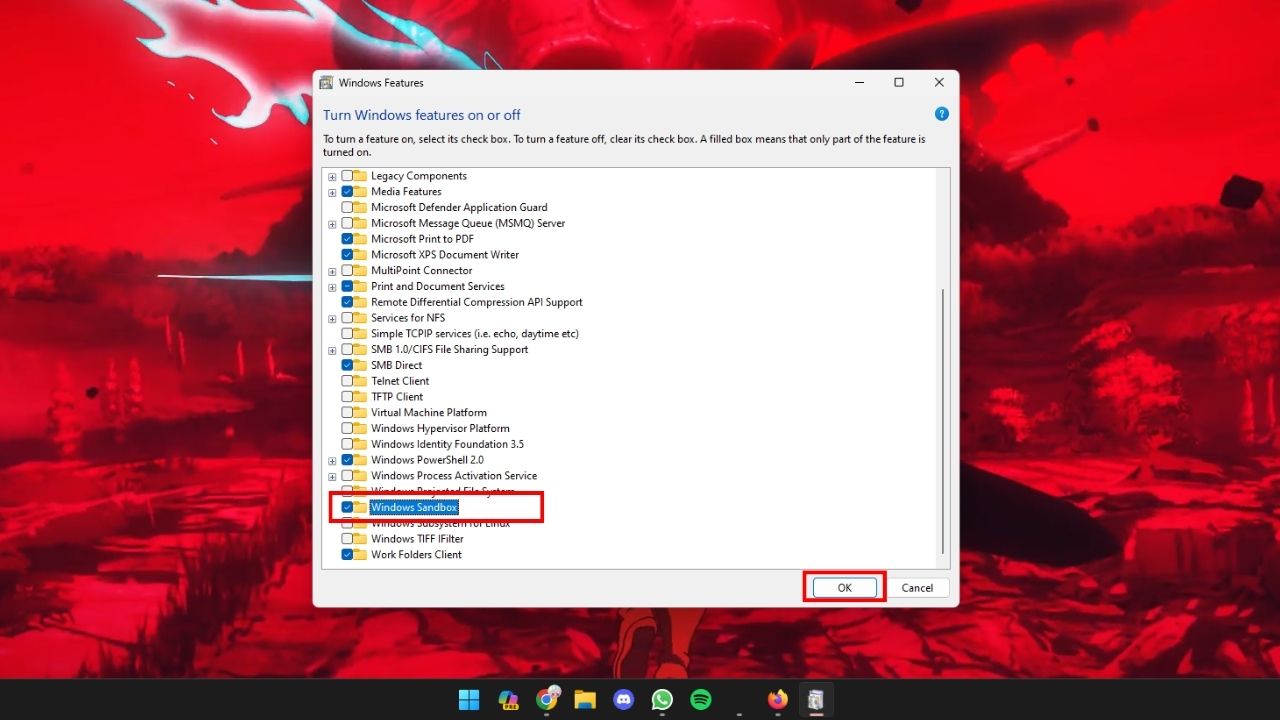Click the features list vertical scrollbar
This screenshot has height=720, width=1280.
943,420
